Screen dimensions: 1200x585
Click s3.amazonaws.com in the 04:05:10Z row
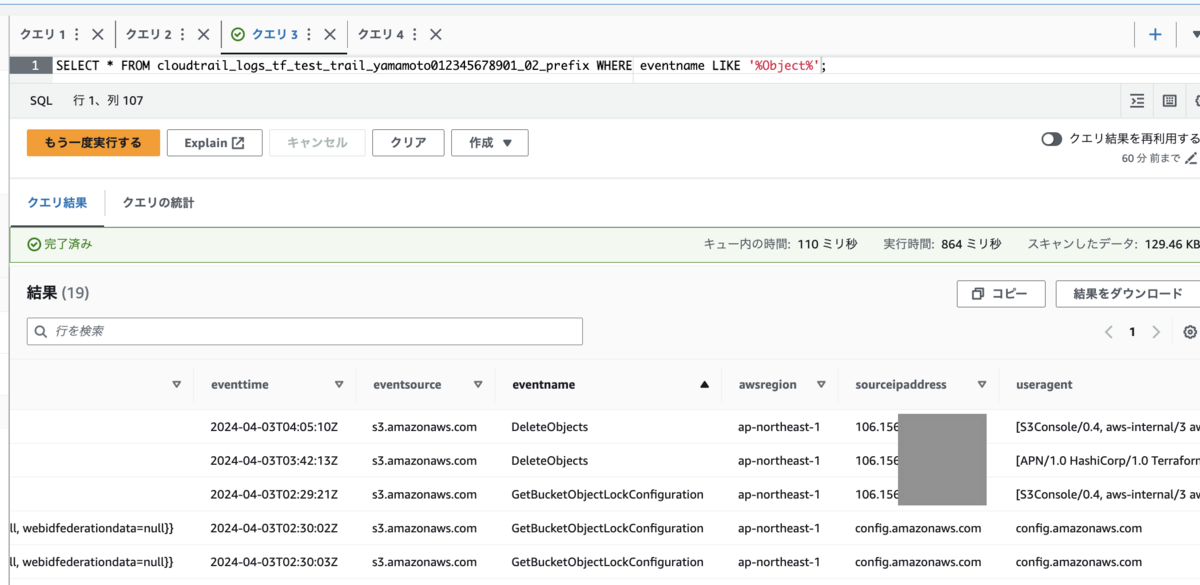424,427
